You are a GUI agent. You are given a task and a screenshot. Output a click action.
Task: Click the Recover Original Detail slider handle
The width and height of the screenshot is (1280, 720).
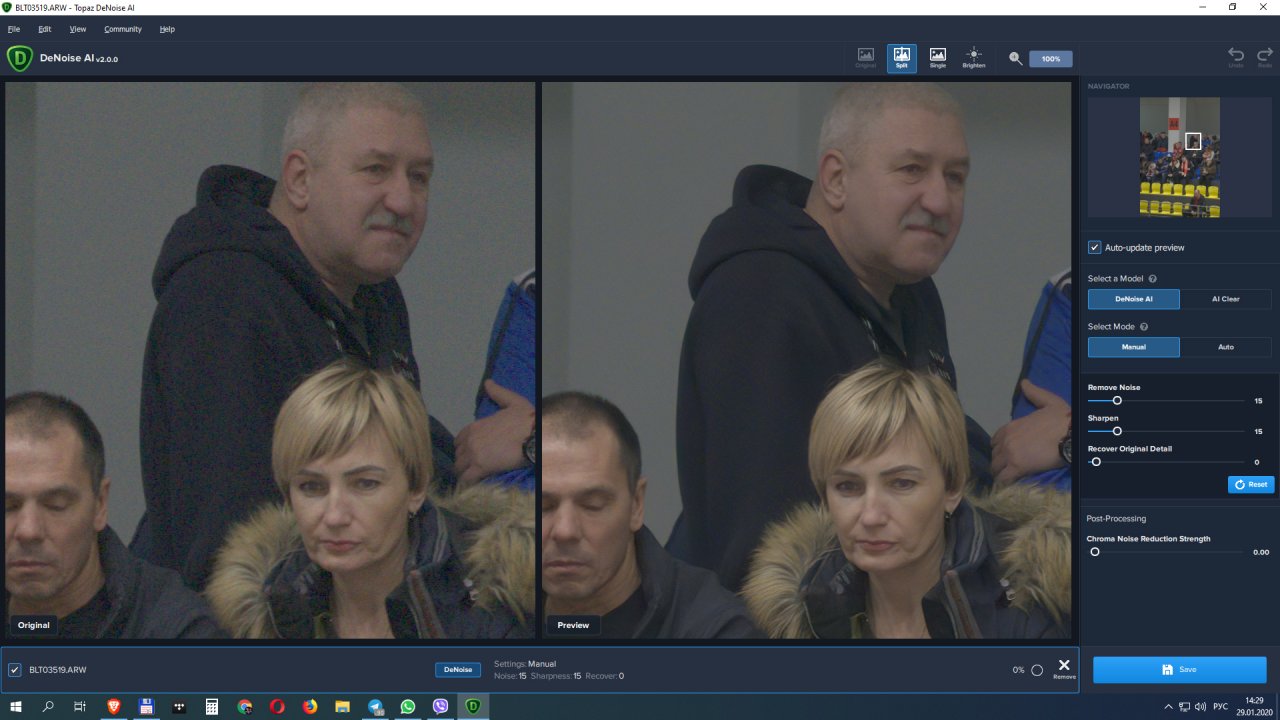click(1096, 462)
